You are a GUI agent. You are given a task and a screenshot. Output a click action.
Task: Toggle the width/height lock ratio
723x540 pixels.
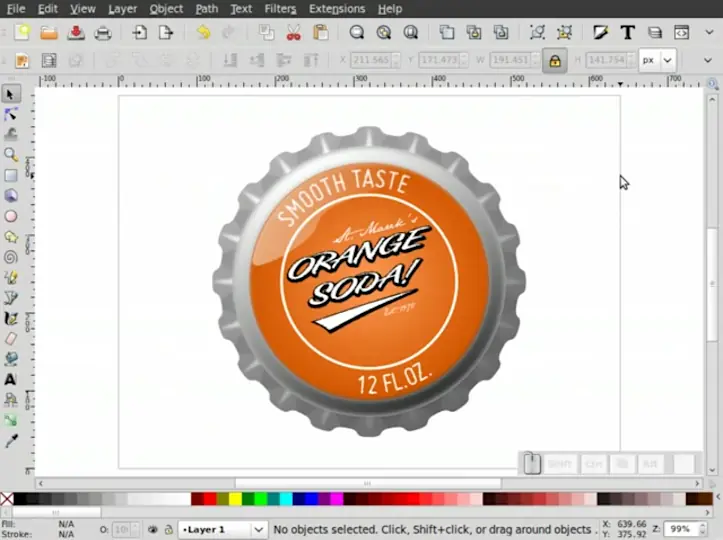pos(554,61)
